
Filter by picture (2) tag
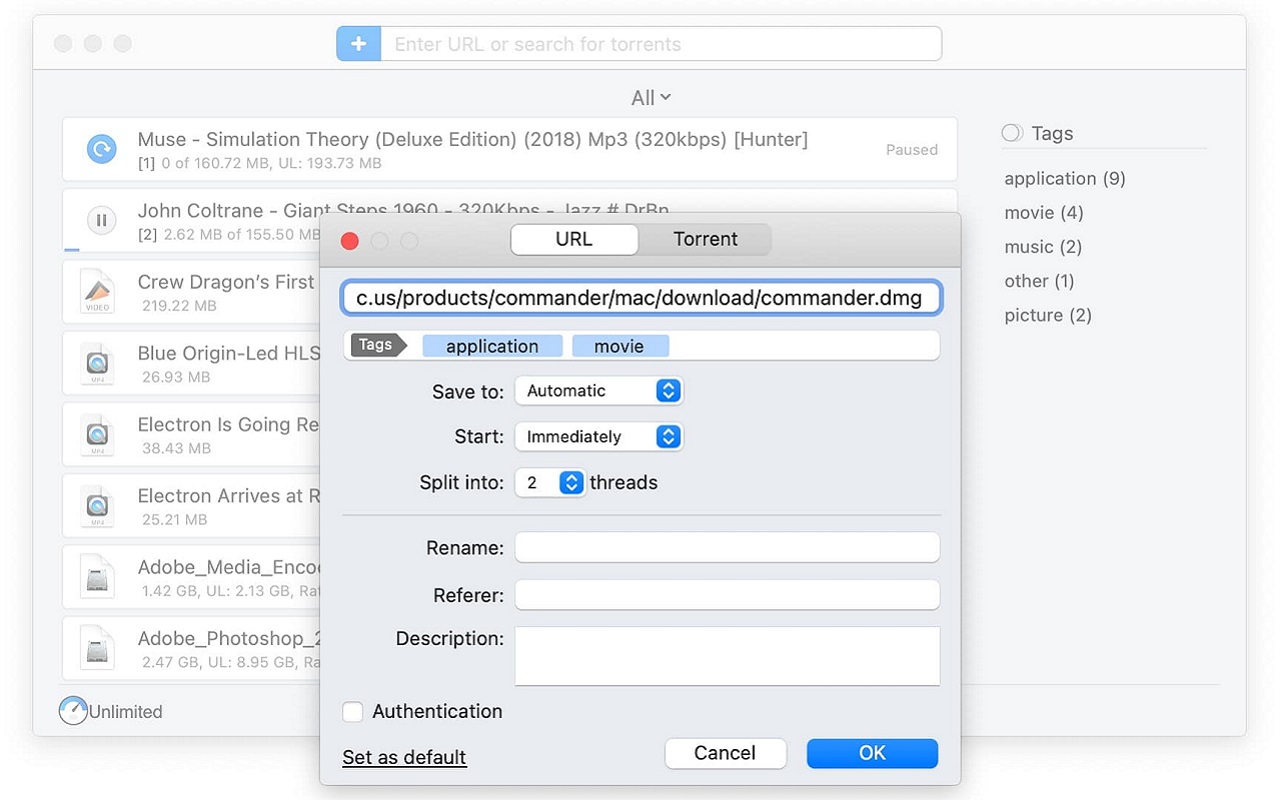click(x=1048, y=315)
